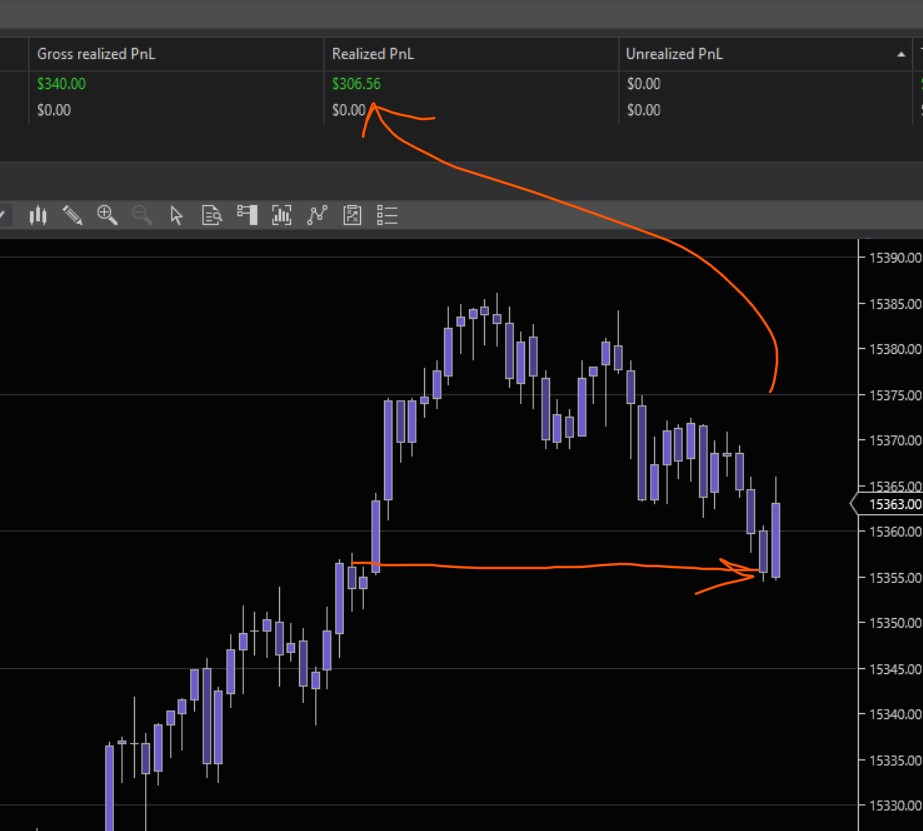Click the 15363.00 current price marker
923x831 pixels.
point(892,504)
